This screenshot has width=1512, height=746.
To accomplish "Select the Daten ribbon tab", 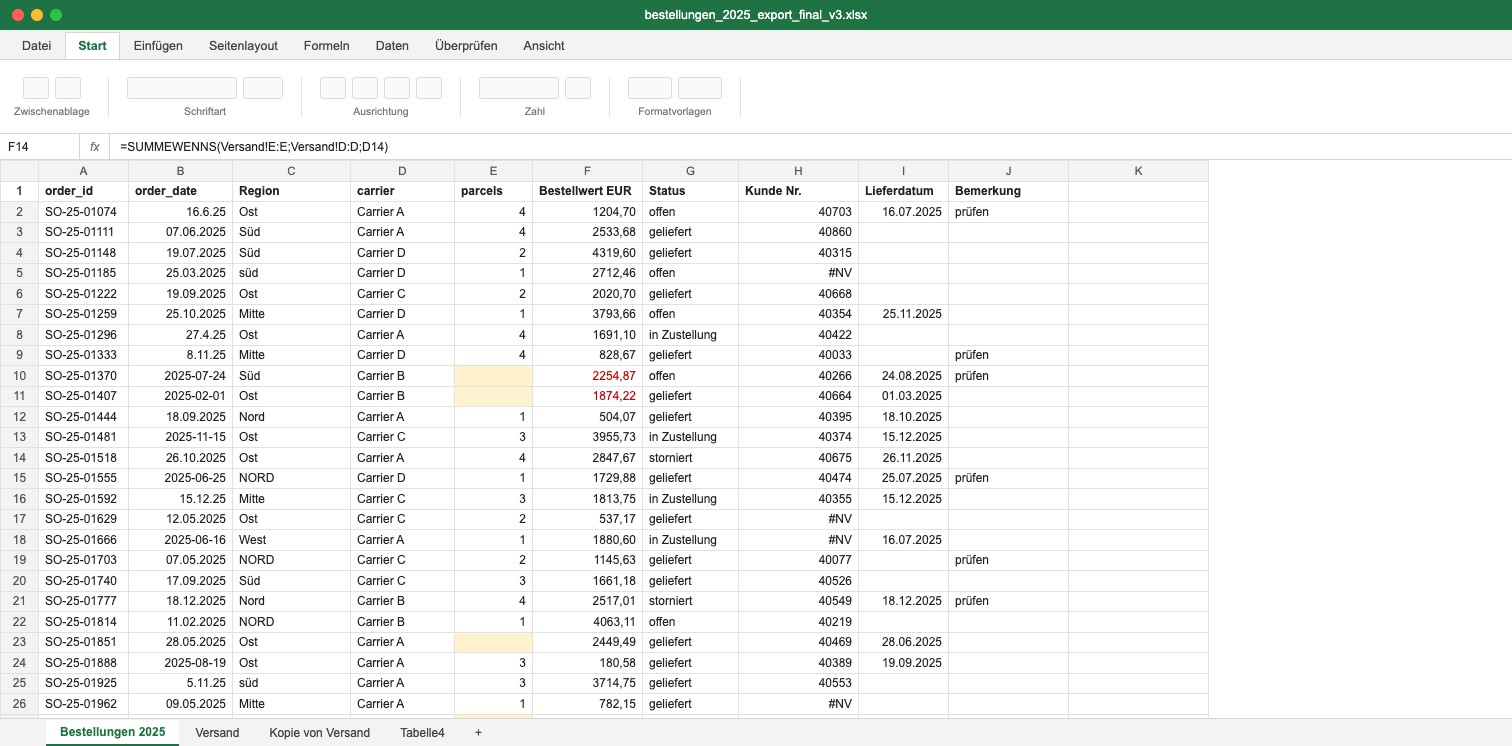I will point(392,45).
